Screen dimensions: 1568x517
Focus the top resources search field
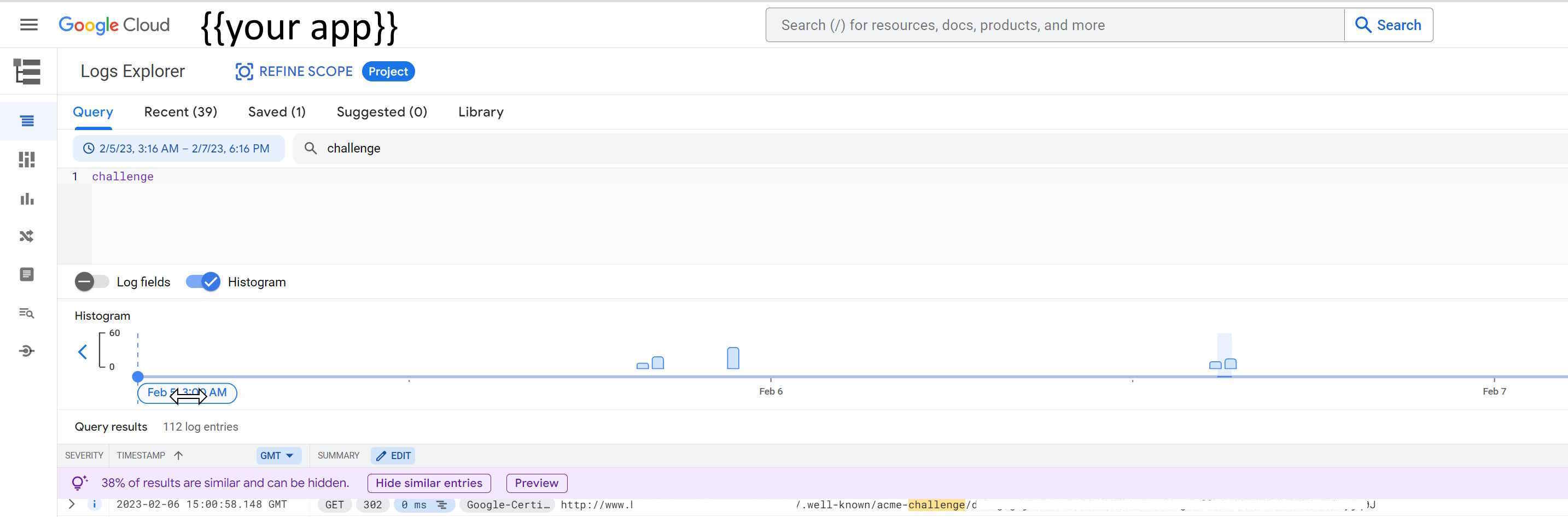coord(1055,25)
